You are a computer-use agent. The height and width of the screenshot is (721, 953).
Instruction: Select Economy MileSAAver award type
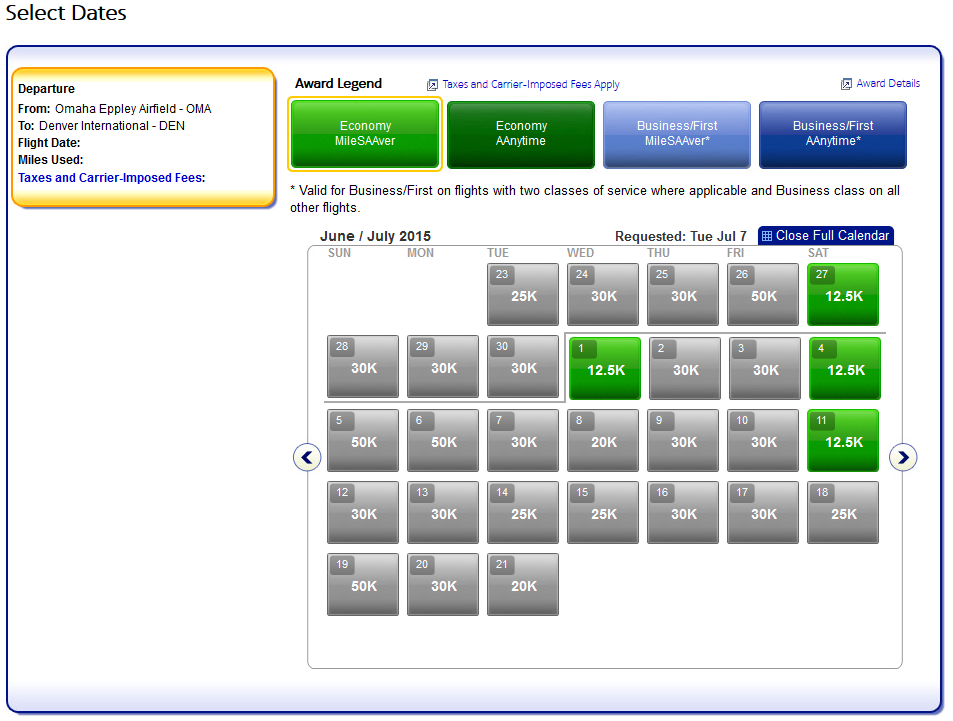coord(365,134)
